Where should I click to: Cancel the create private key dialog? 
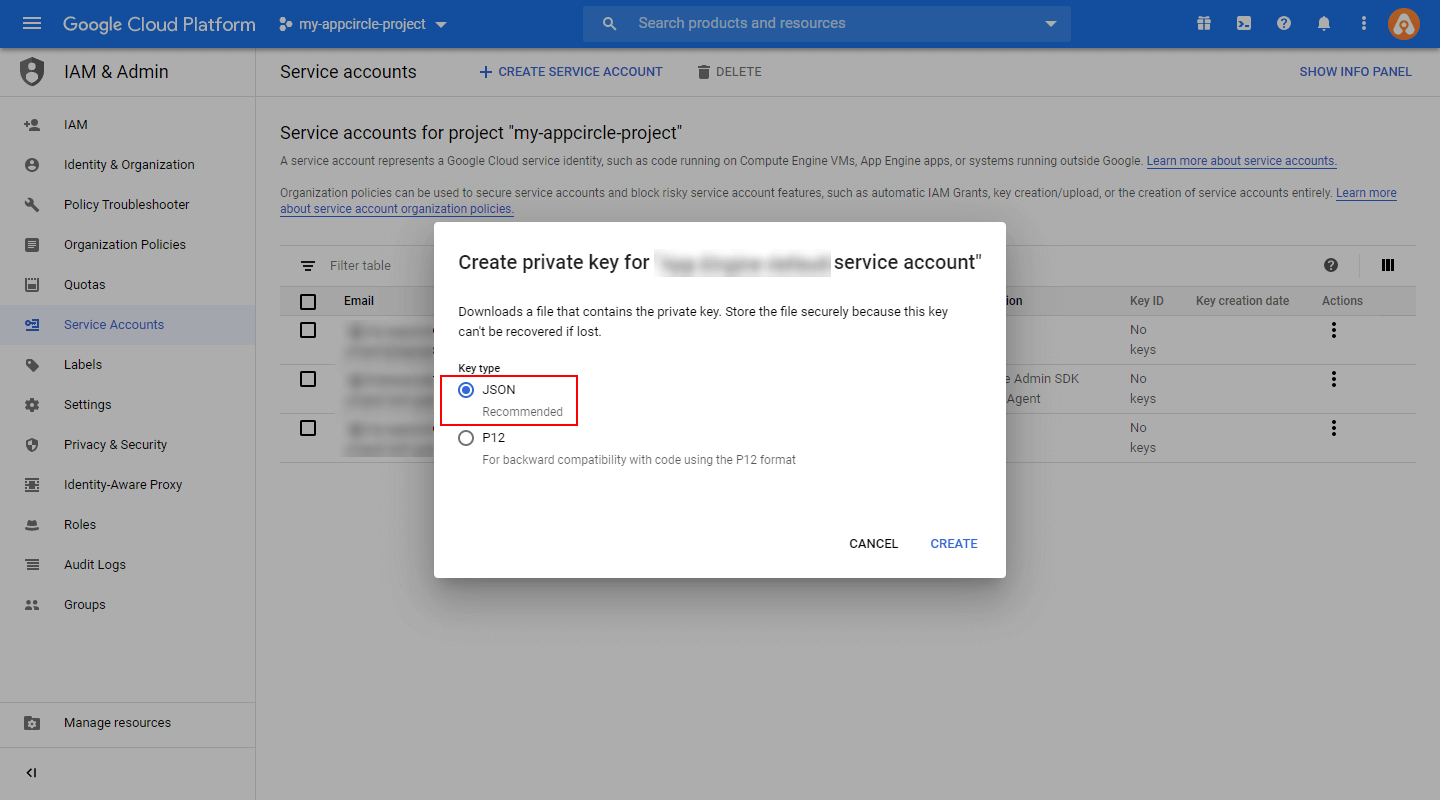(874, 544)
